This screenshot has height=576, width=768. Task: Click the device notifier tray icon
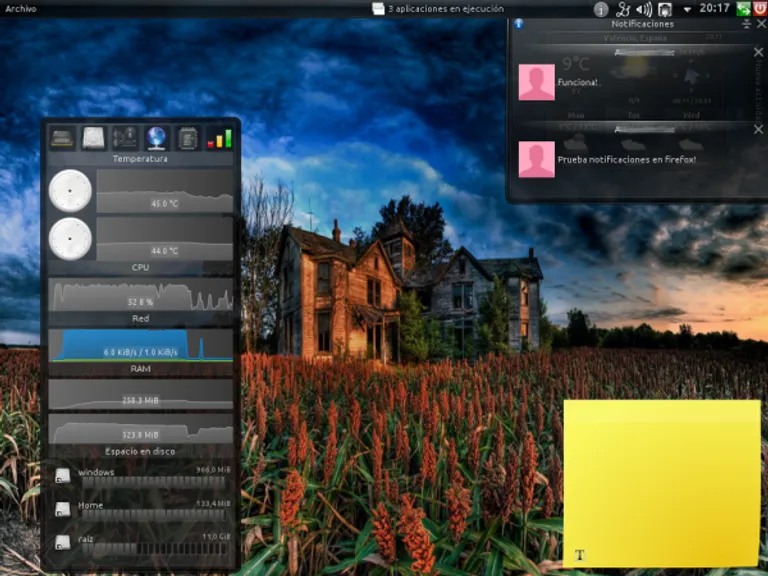pyautogui.click(x=664, y=9)
